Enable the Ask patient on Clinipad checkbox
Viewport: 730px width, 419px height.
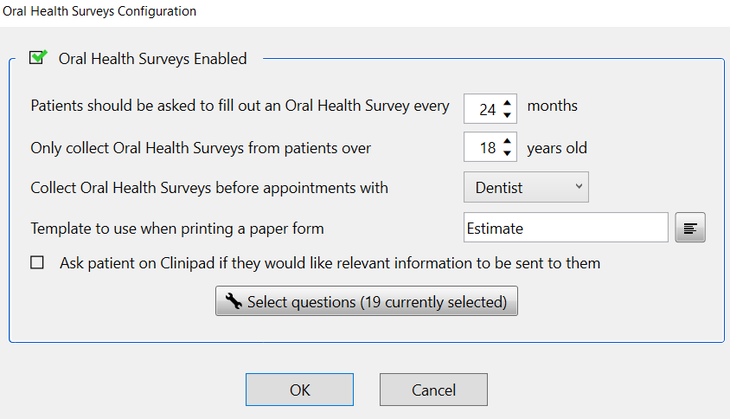38,263
